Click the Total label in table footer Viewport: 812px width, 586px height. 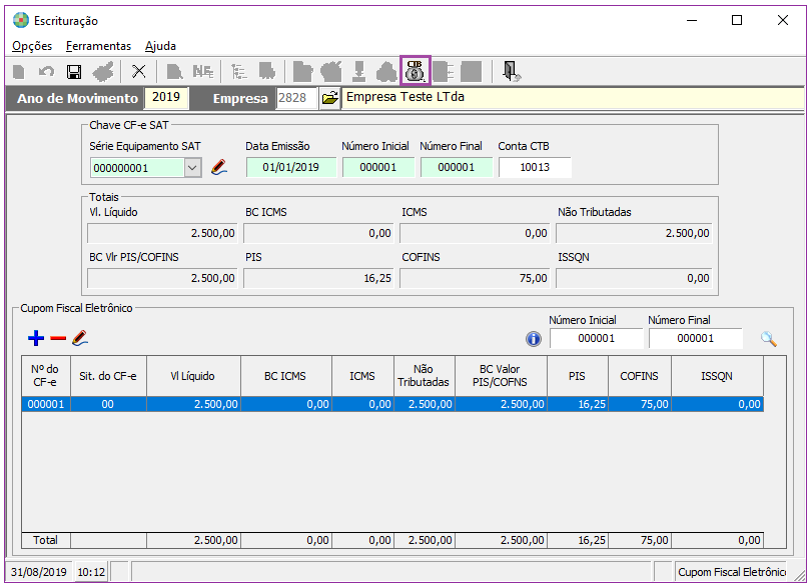46,540
